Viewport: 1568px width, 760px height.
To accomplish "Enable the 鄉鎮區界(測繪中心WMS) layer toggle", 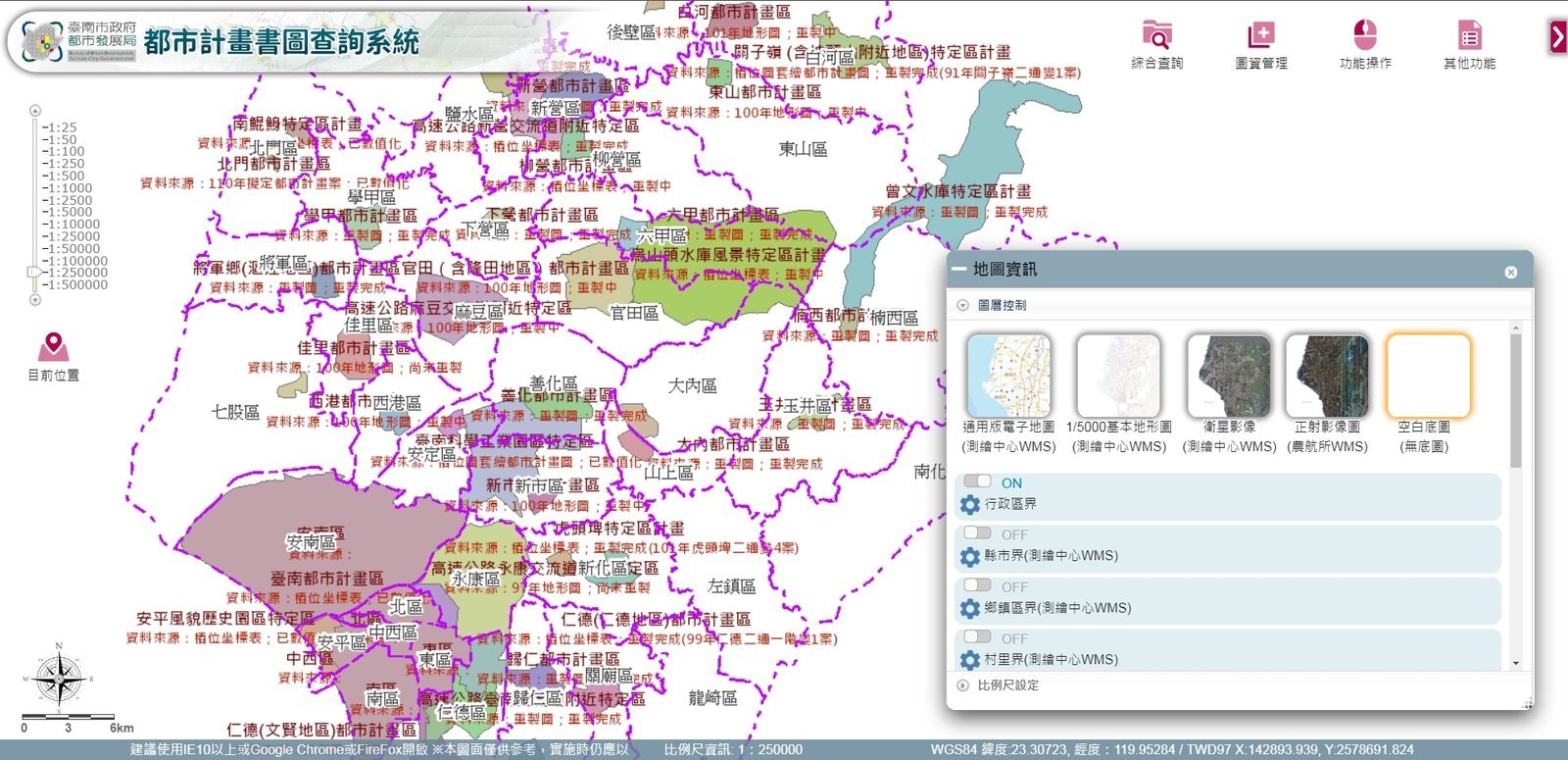I will click(978, 585).
